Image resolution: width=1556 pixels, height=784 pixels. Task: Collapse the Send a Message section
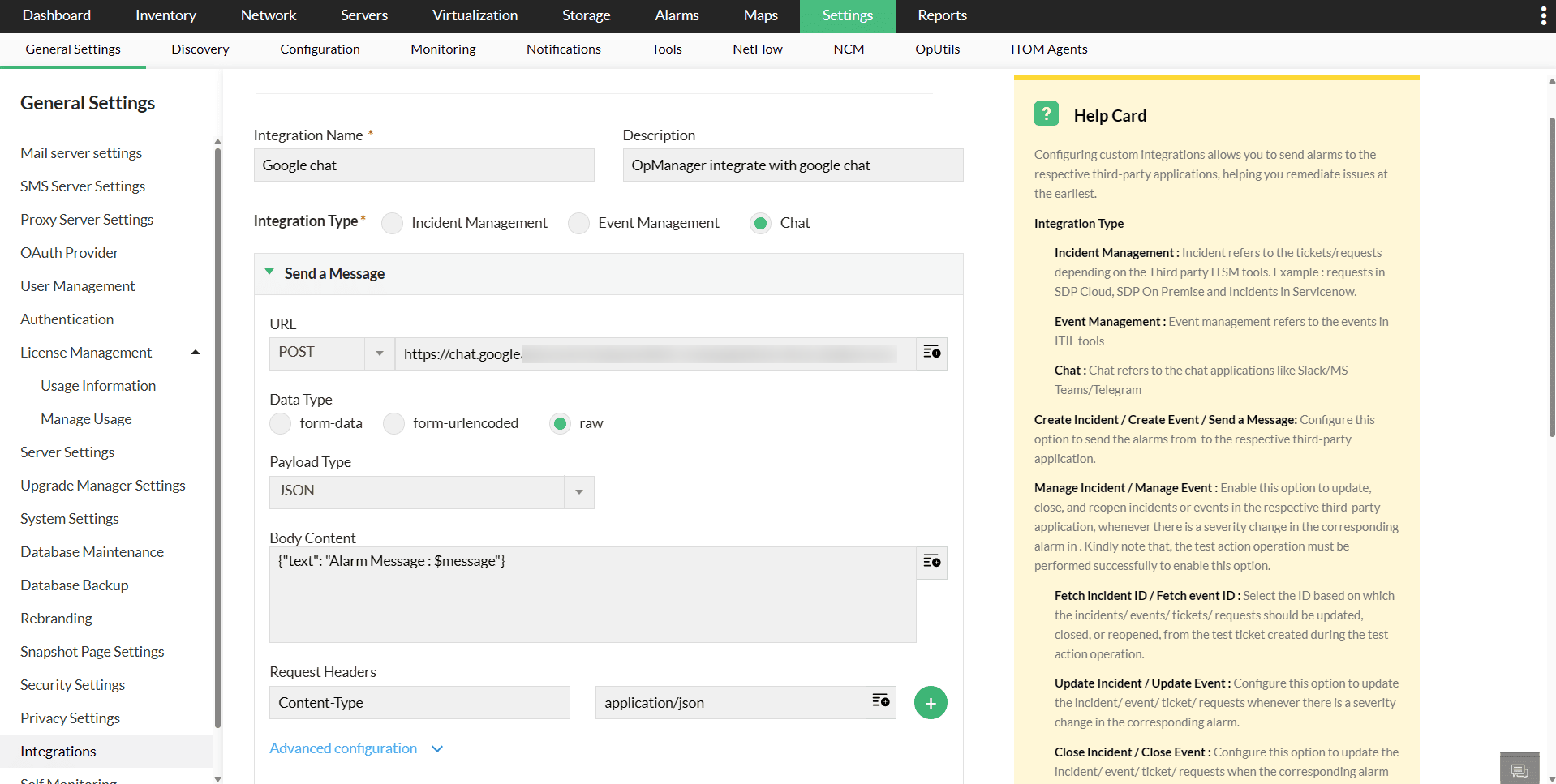pos(269,272)
